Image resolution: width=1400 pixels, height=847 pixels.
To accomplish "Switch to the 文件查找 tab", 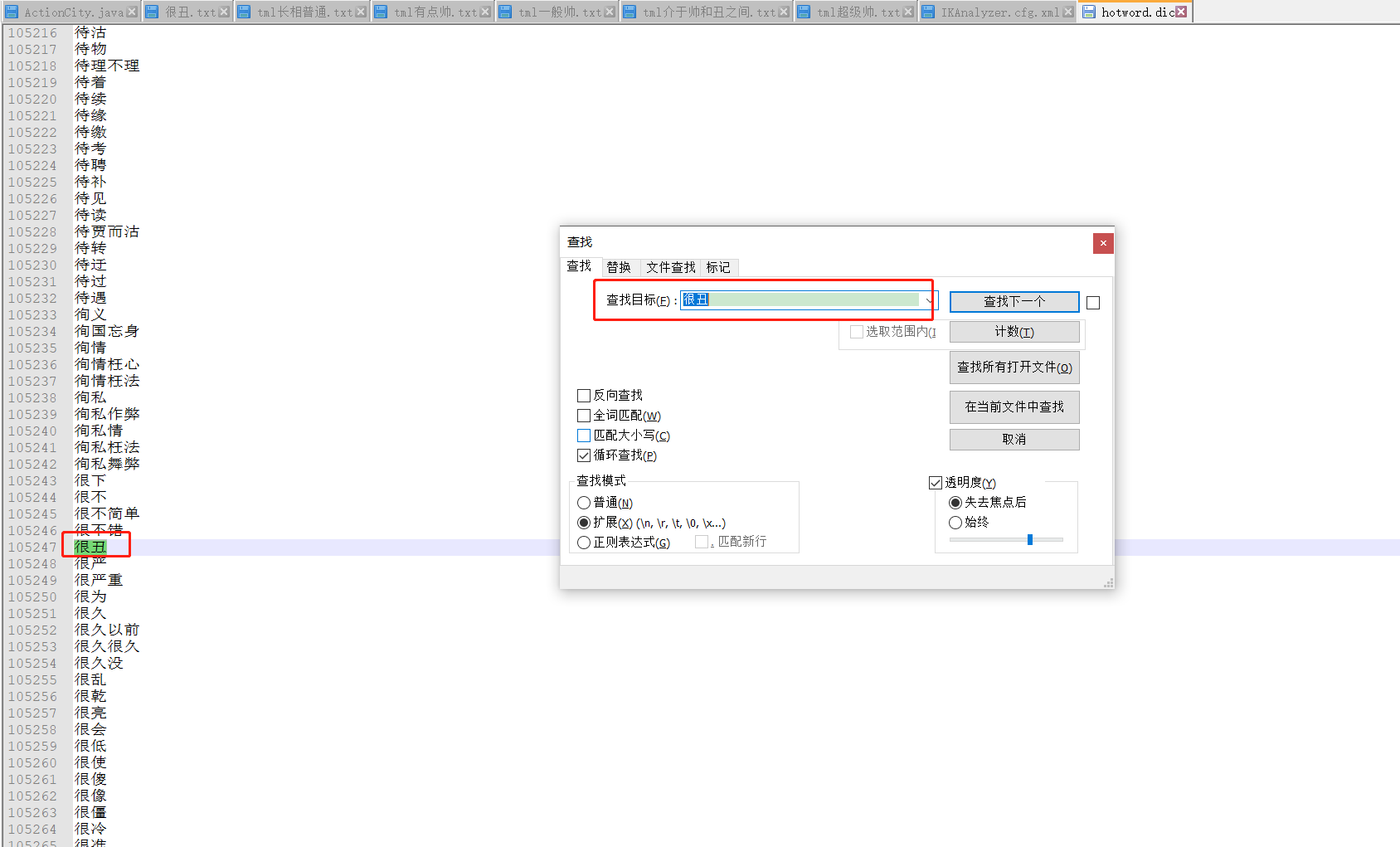I will point(669,266).
